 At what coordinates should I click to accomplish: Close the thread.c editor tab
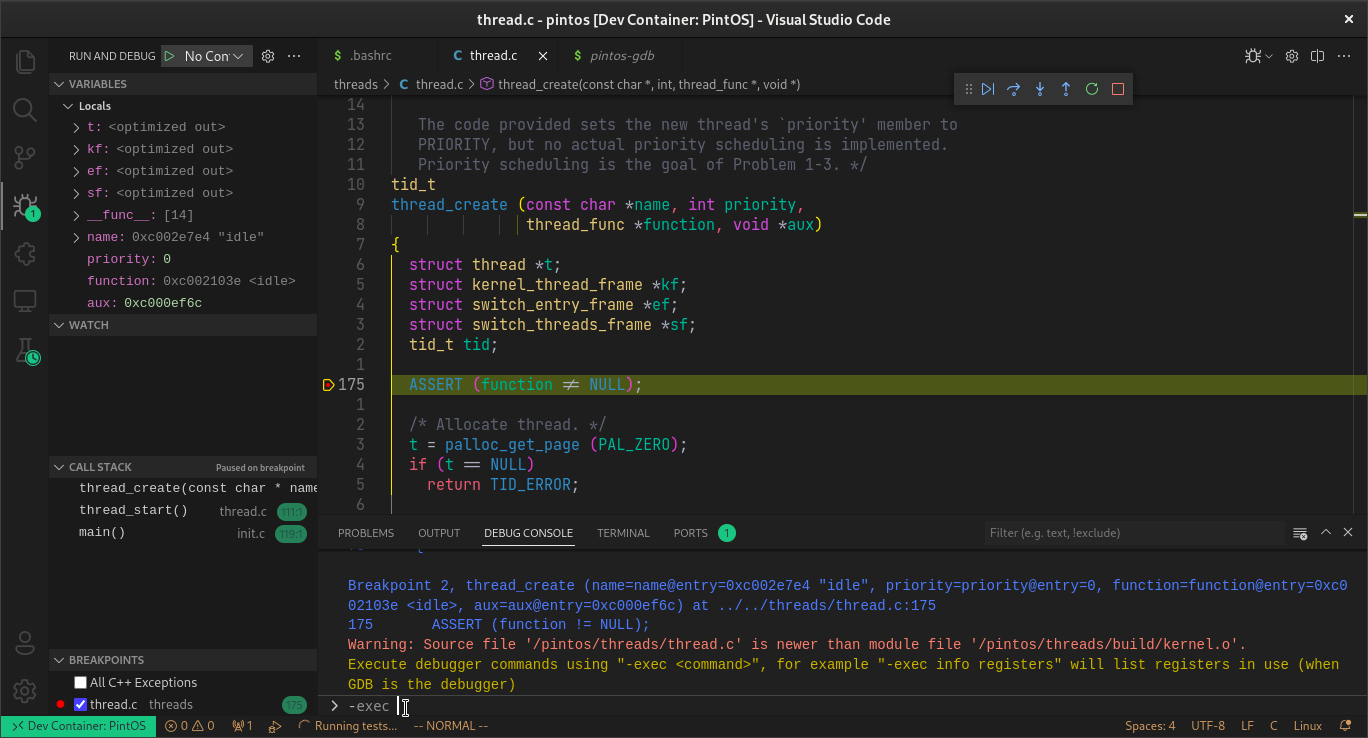tap(543, 56)
